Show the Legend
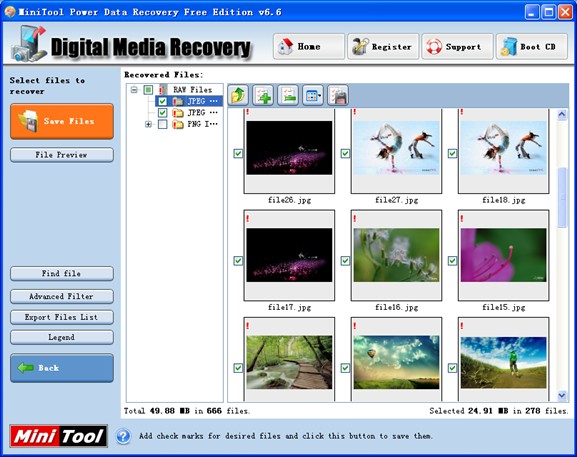Viewport: 577px width, 457px height. (x=62, y=337)
